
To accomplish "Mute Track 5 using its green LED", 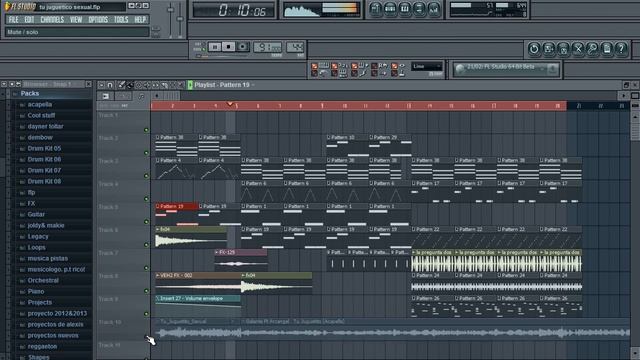I will [x=146, y=222].
